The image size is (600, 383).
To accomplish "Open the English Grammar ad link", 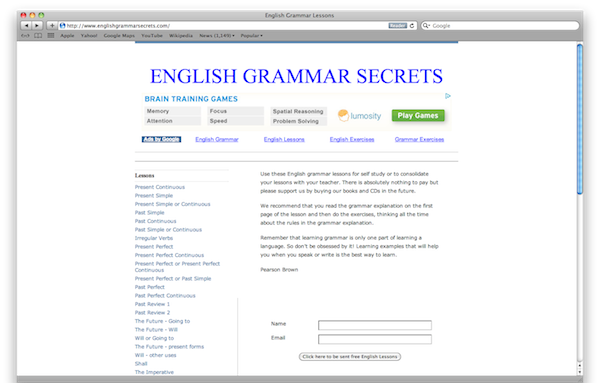I will point(217,139).
